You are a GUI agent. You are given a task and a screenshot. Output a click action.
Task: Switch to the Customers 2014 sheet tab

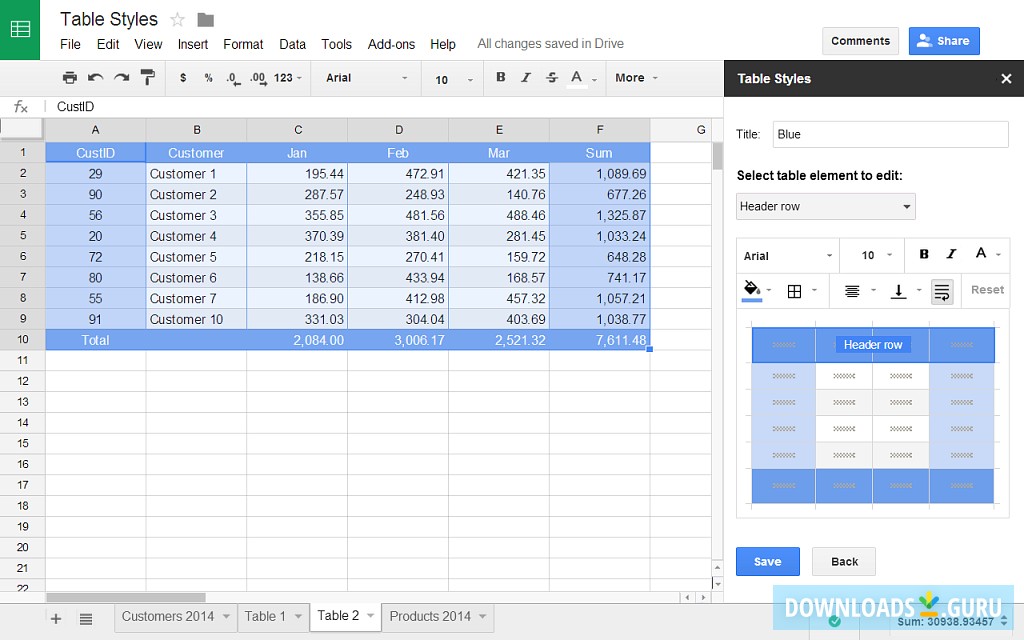[x=167, y=617]
